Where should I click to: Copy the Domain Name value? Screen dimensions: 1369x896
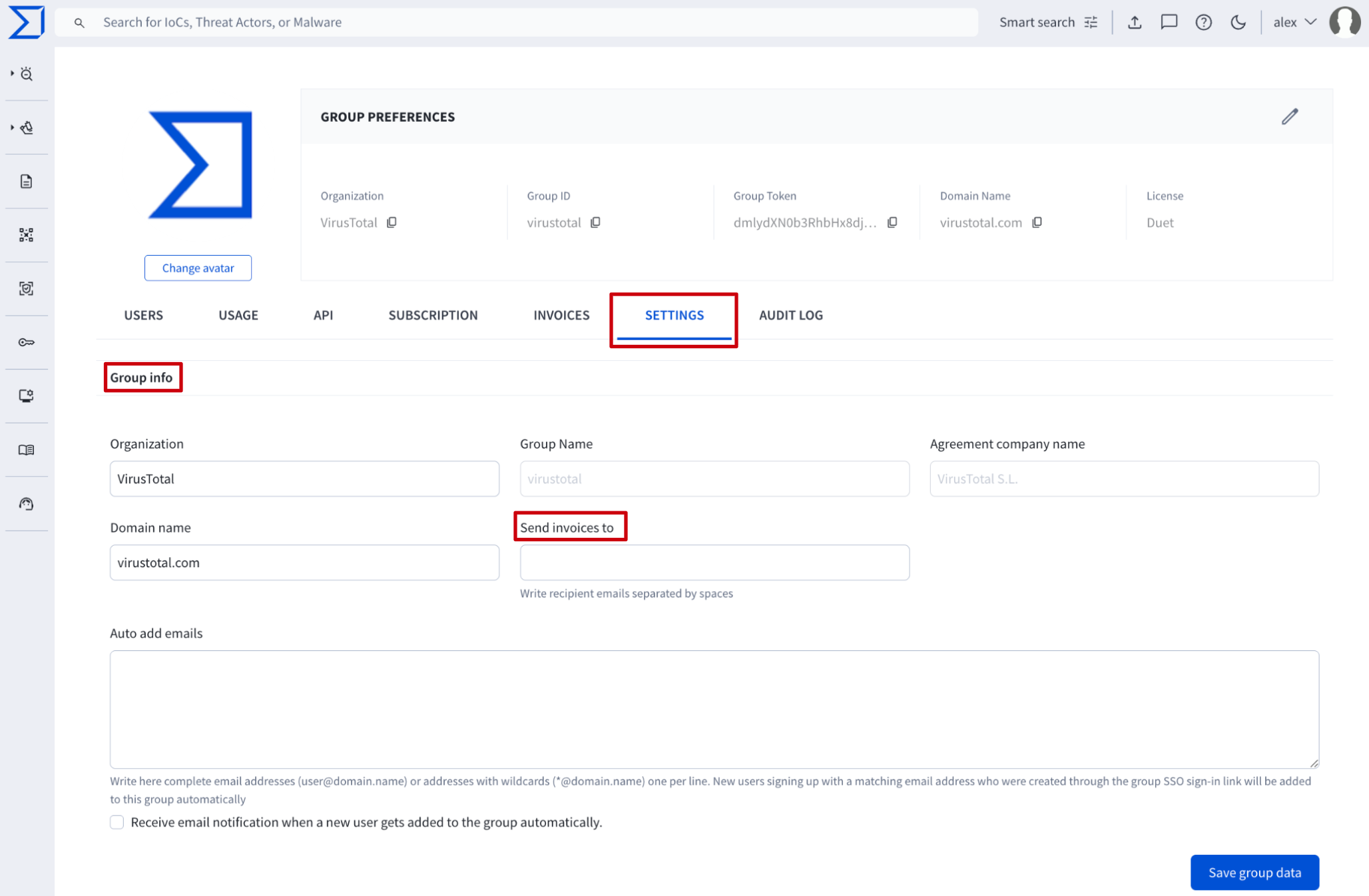(1037, 222)
